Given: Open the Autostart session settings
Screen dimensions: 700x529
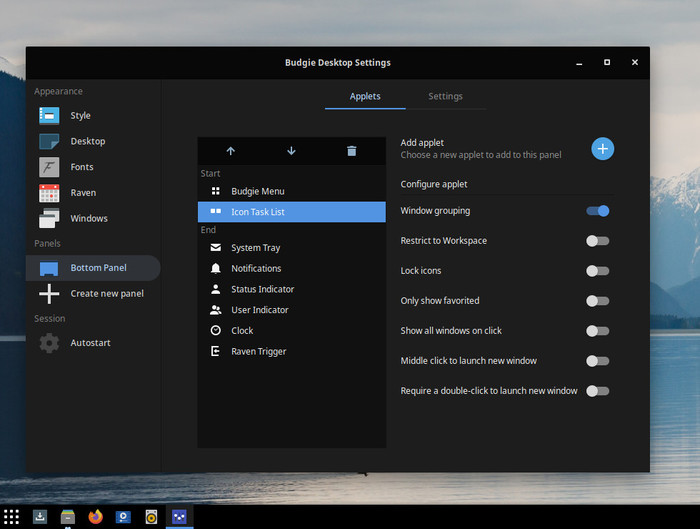Looking at the screenshot, I should click(x=90, y=343).
